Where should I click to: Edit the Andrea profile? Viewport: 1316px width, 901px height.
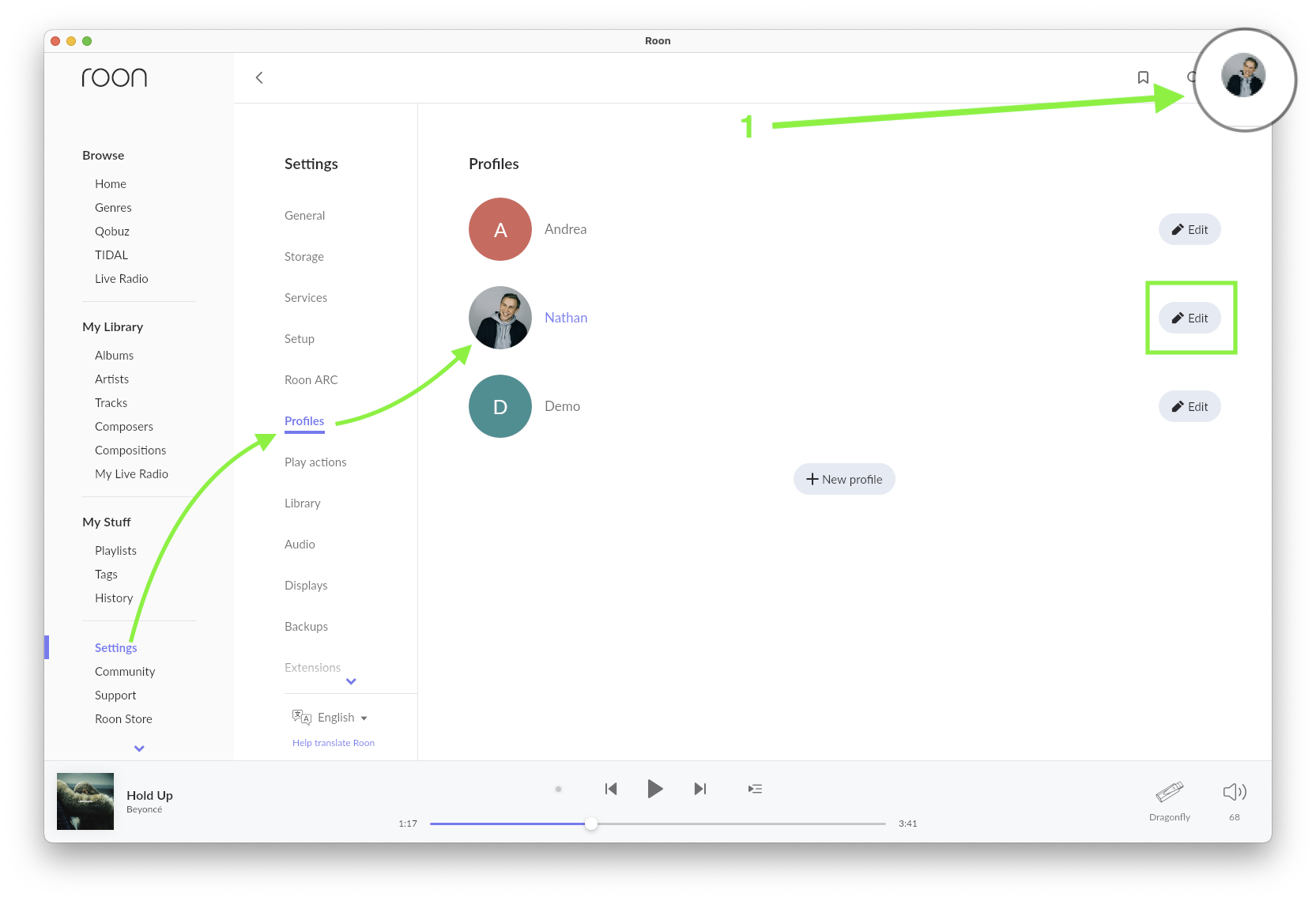pyautogui.click(x=1190, y=229)
